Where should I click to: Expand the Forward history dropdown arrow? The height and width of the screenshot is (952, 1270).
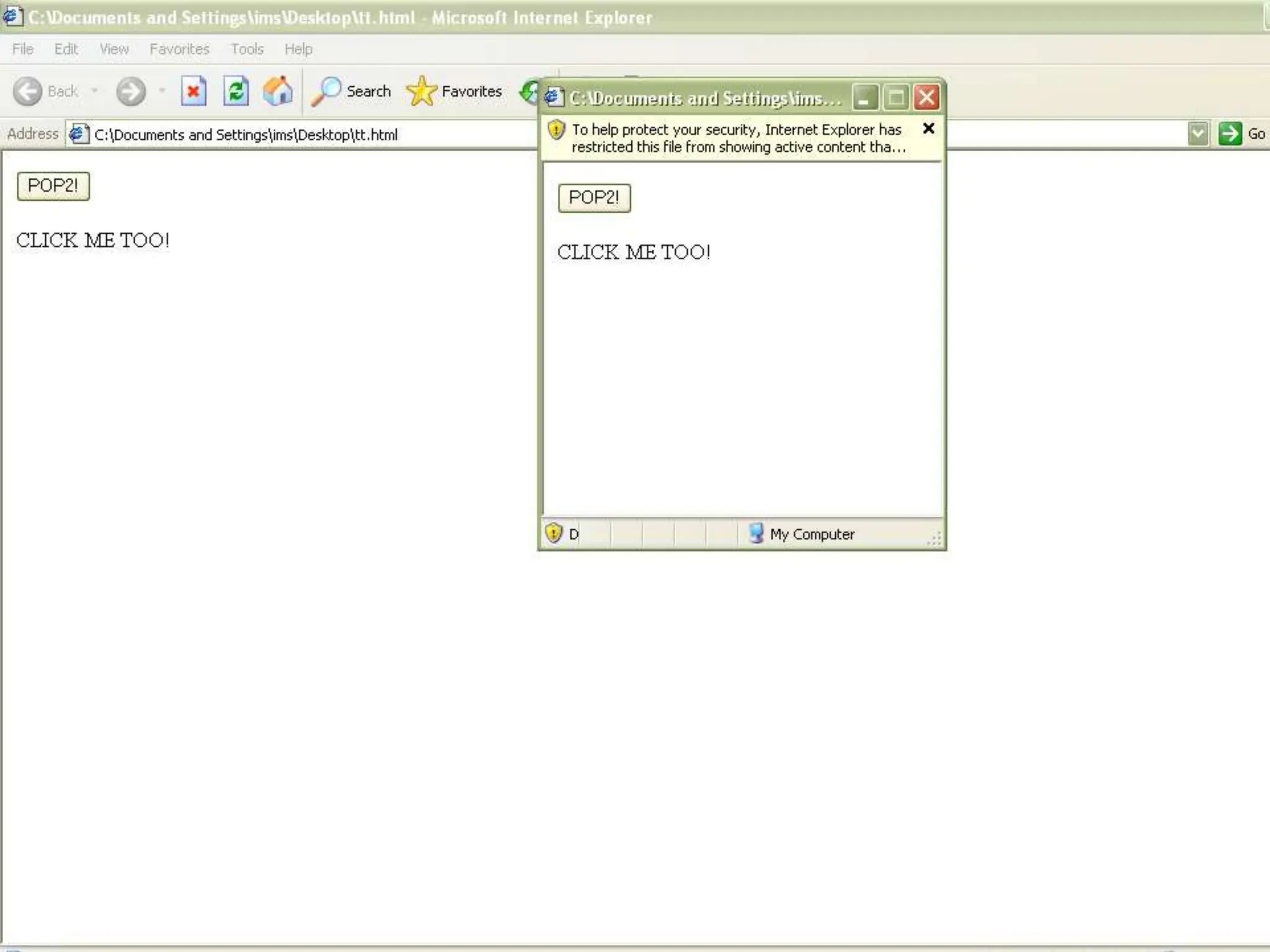[162, 92]
